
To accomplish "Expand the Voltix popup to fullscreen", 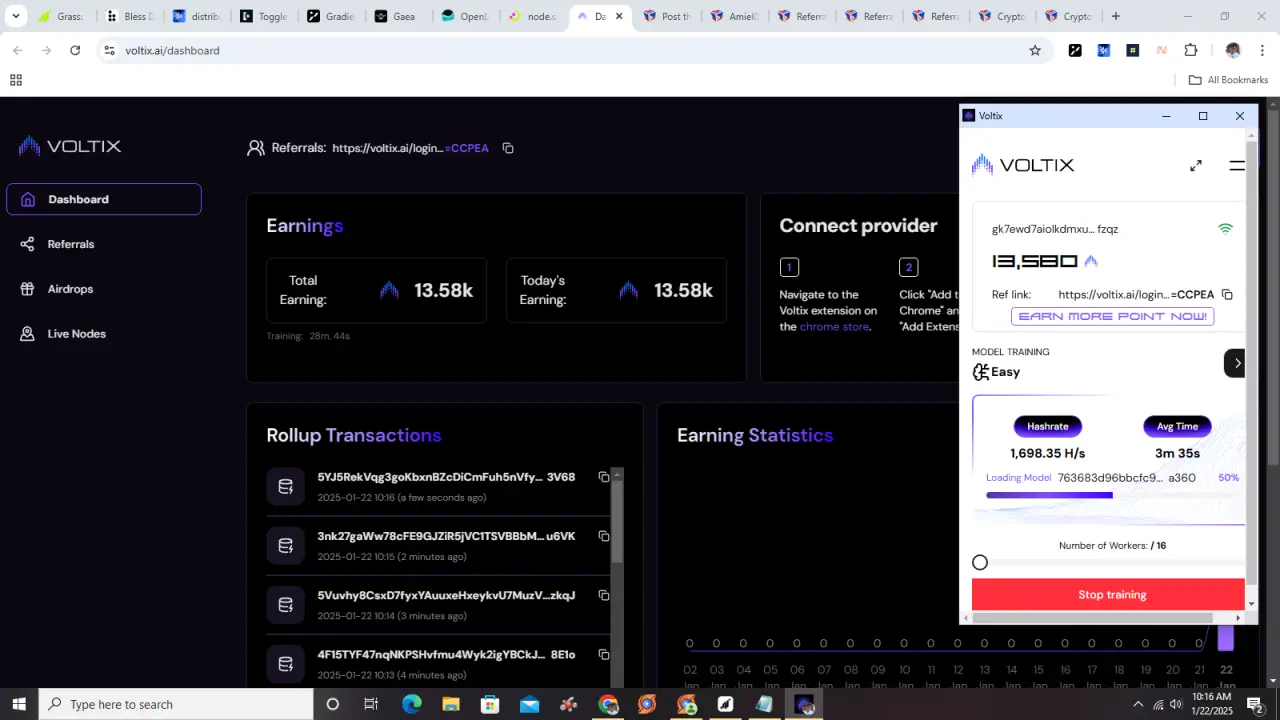I will click(1196, 166).
